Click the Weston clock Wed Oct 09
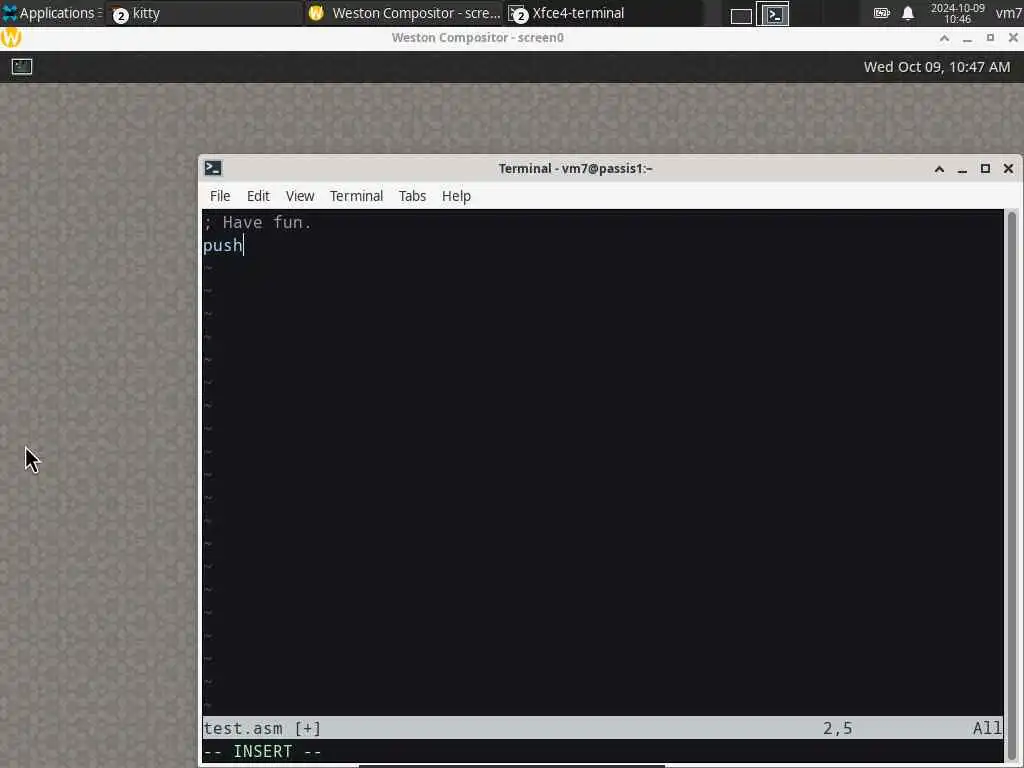 coord(936,67)
